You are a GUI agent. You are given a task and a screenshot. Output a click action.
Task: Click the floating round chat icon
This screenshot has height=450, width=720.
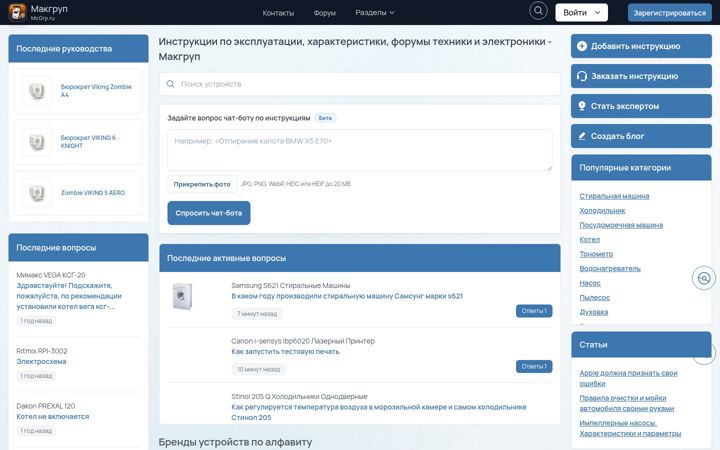click(704, 278)
